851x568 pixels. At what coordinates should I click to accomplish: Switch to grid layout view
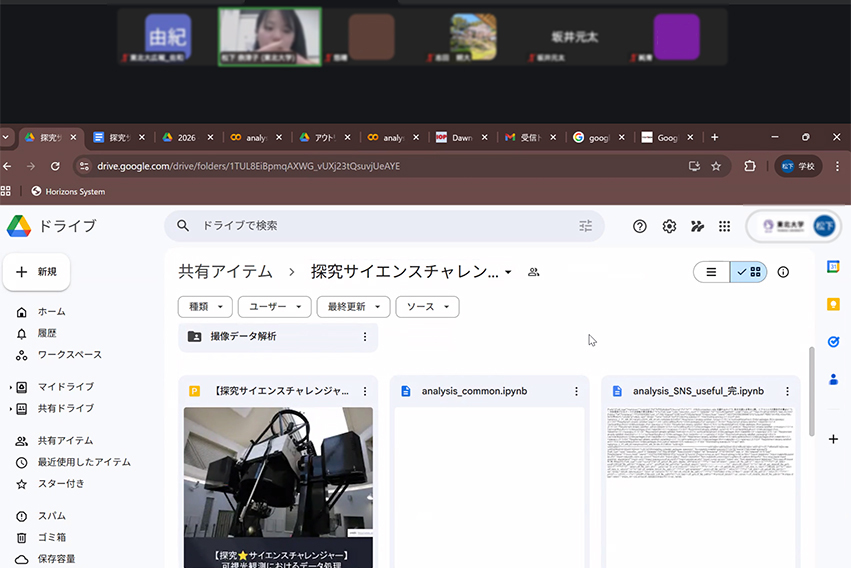749,271
